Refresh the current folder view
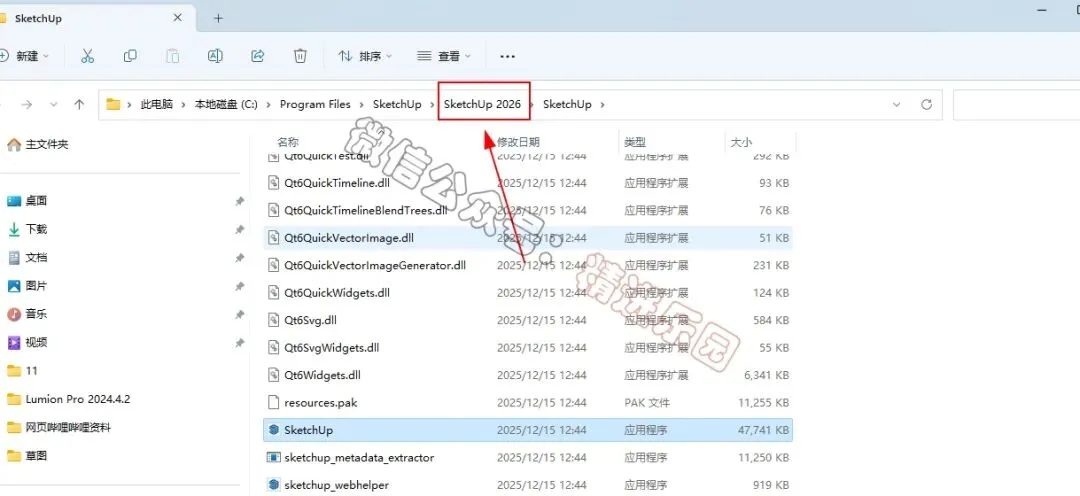Screen dimensions: 1080x496 (926, 105)
